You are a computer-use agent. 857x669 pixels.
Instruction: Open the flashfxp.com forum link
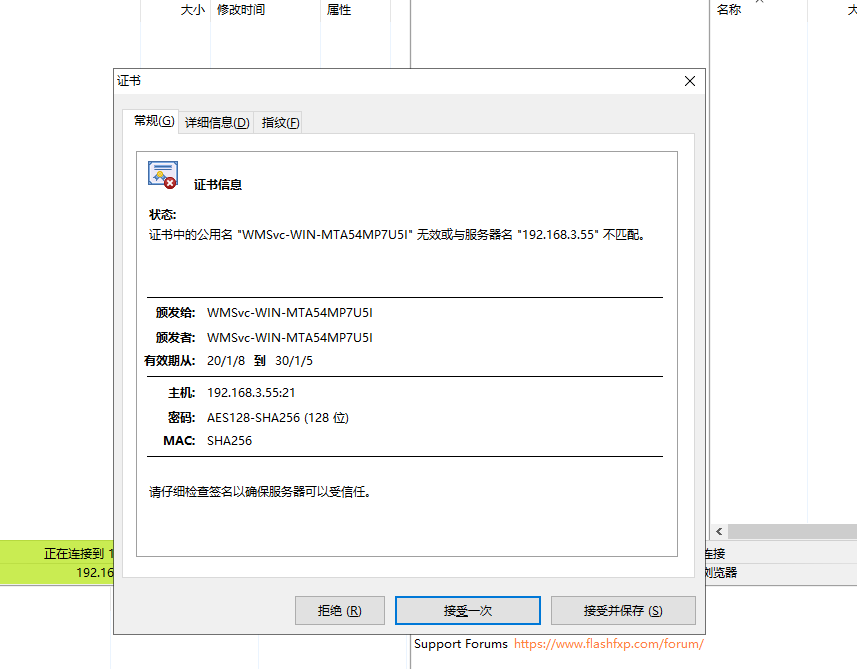point(610,645)
